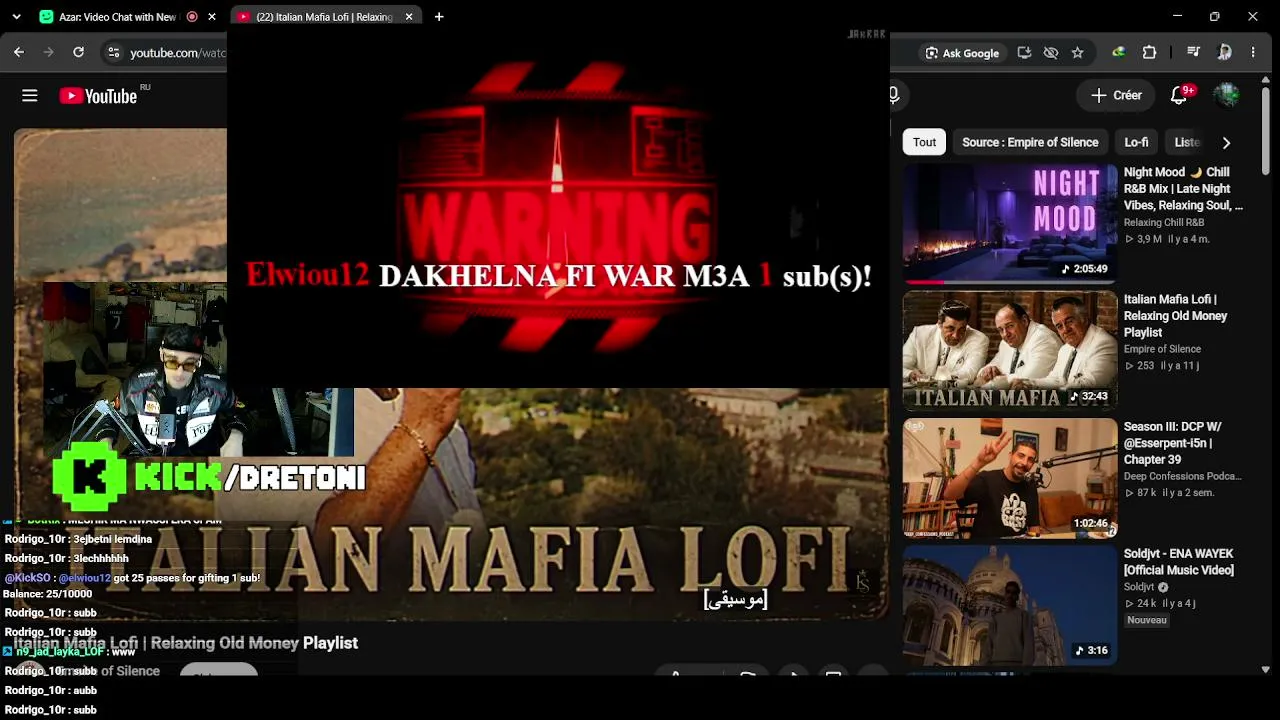Screen dimensions: 1280x720
Task: Click the voice search microphone button
Action: [894, 96]
